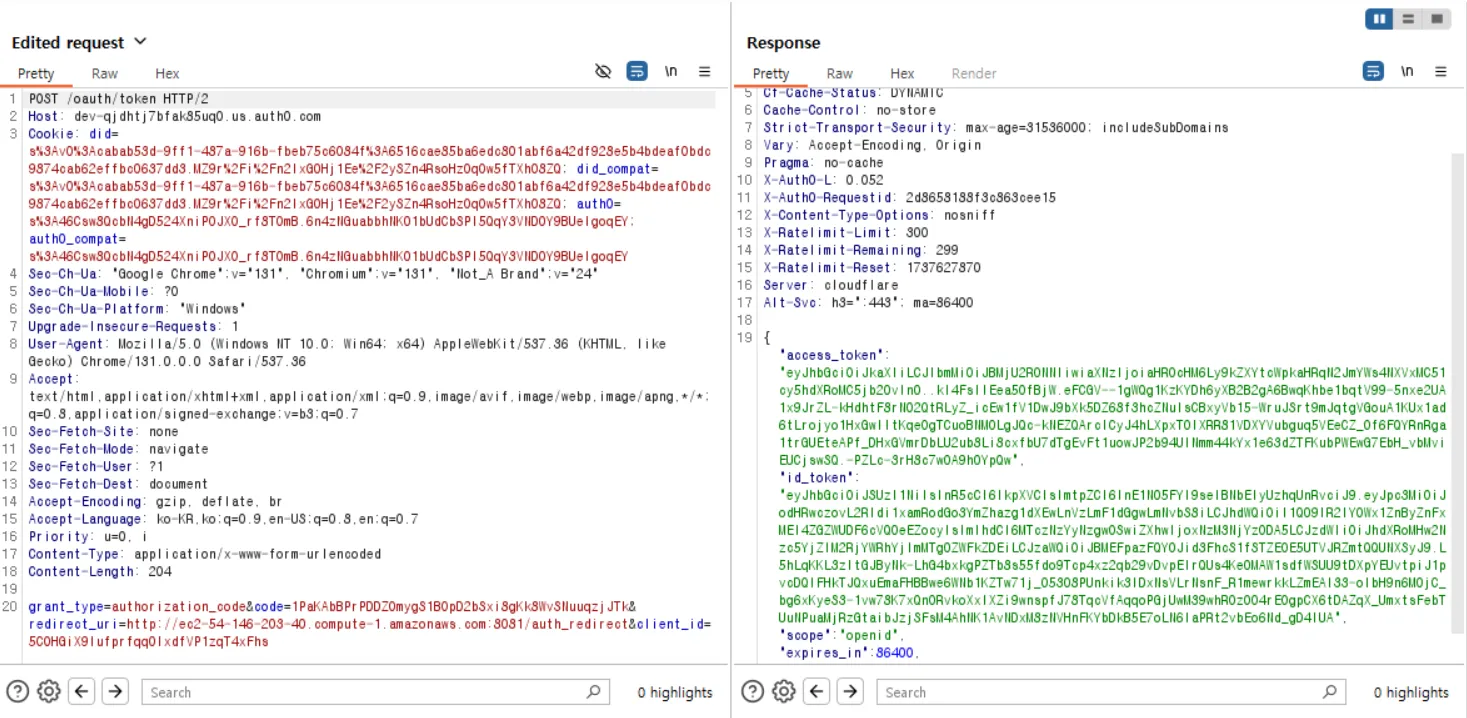Toggle \n show newlines in Response pane

[1407, 71]
